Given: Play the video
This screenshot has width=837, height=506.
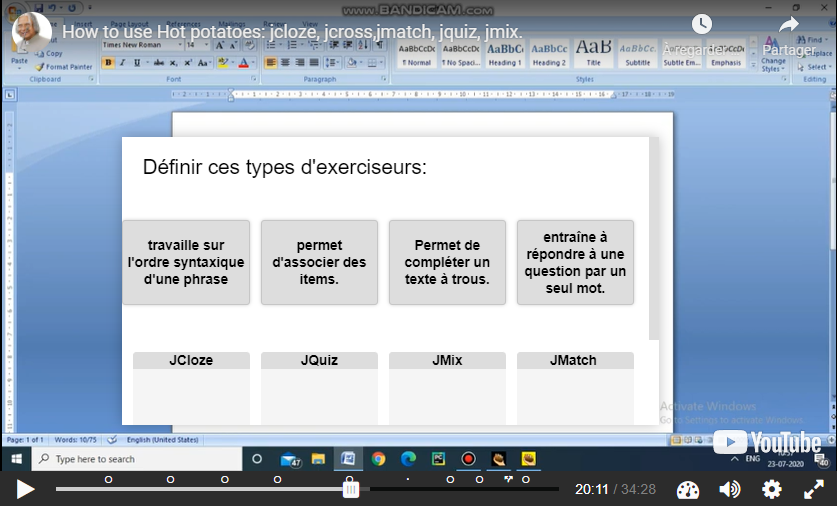Looking at the screenshot, I should coord(25,489).
